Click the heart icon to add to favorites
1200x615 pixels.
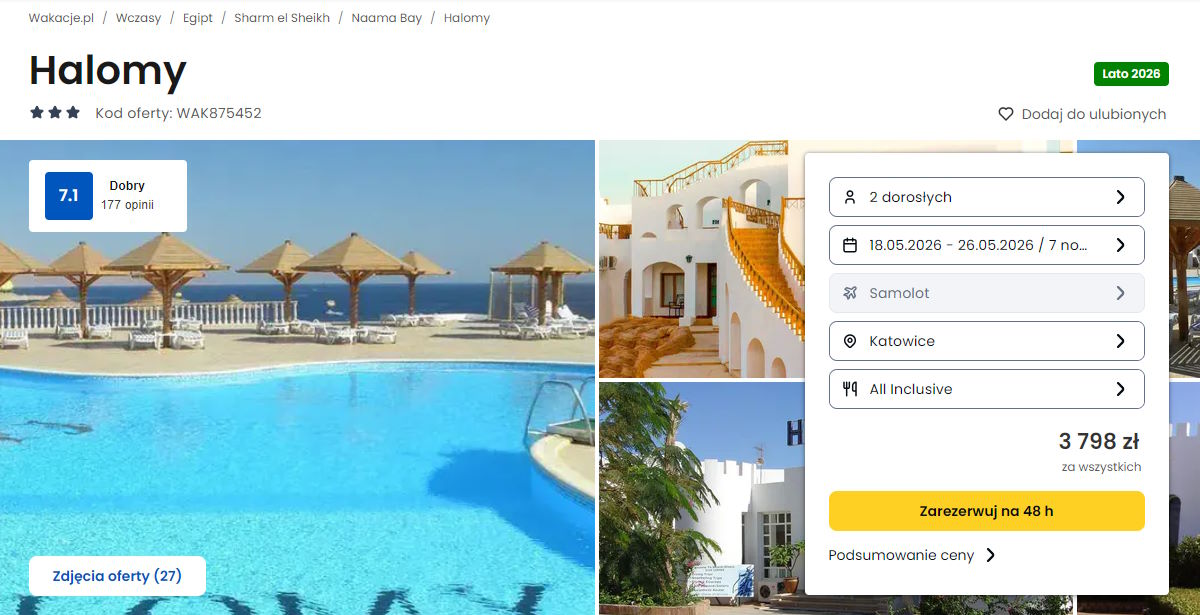point(1006,114)
